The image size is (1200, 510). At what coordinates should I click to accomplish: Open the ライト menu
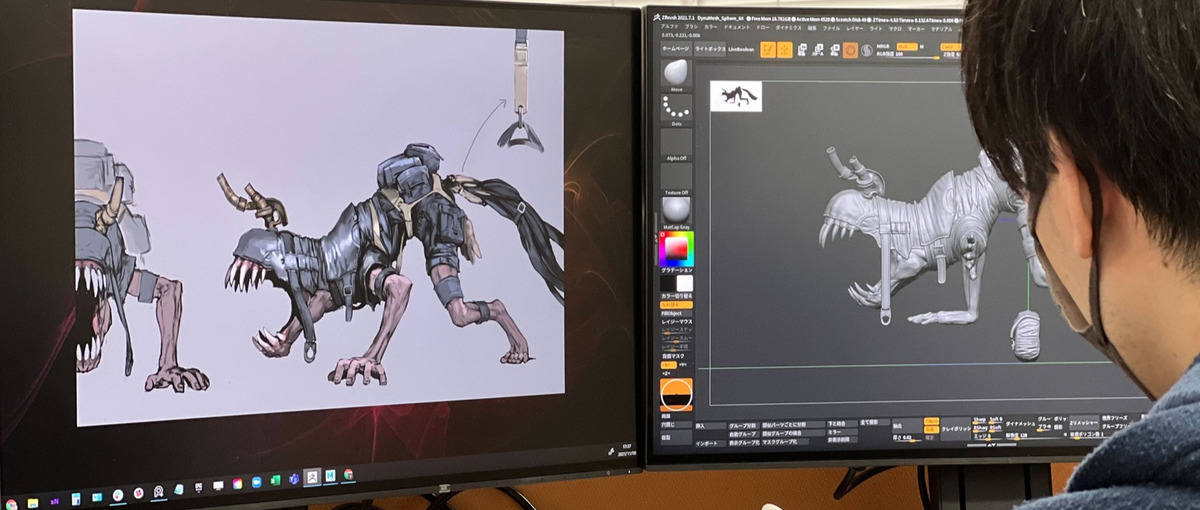pyautogui.click(x=877, y=27)
